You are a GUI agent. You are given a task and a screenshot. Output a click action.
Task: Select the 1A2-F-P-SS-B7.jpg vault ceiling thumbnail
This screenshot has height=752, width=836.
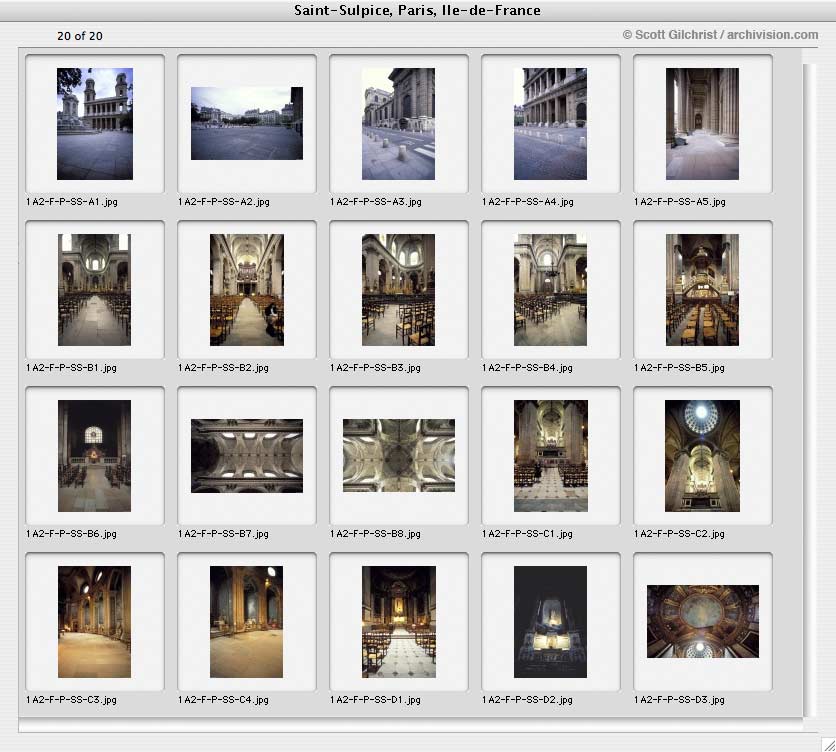point(247,456)
